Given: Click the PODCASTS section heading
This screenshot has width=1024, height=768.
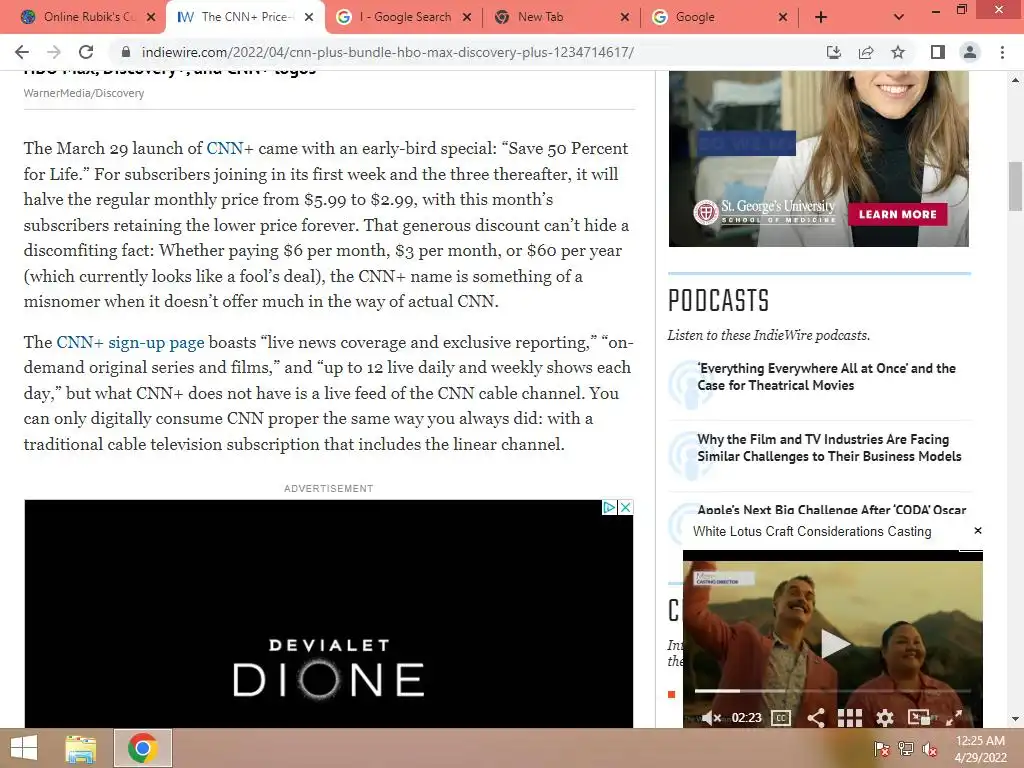Looking at the screenshot, I should coord(718,300).
